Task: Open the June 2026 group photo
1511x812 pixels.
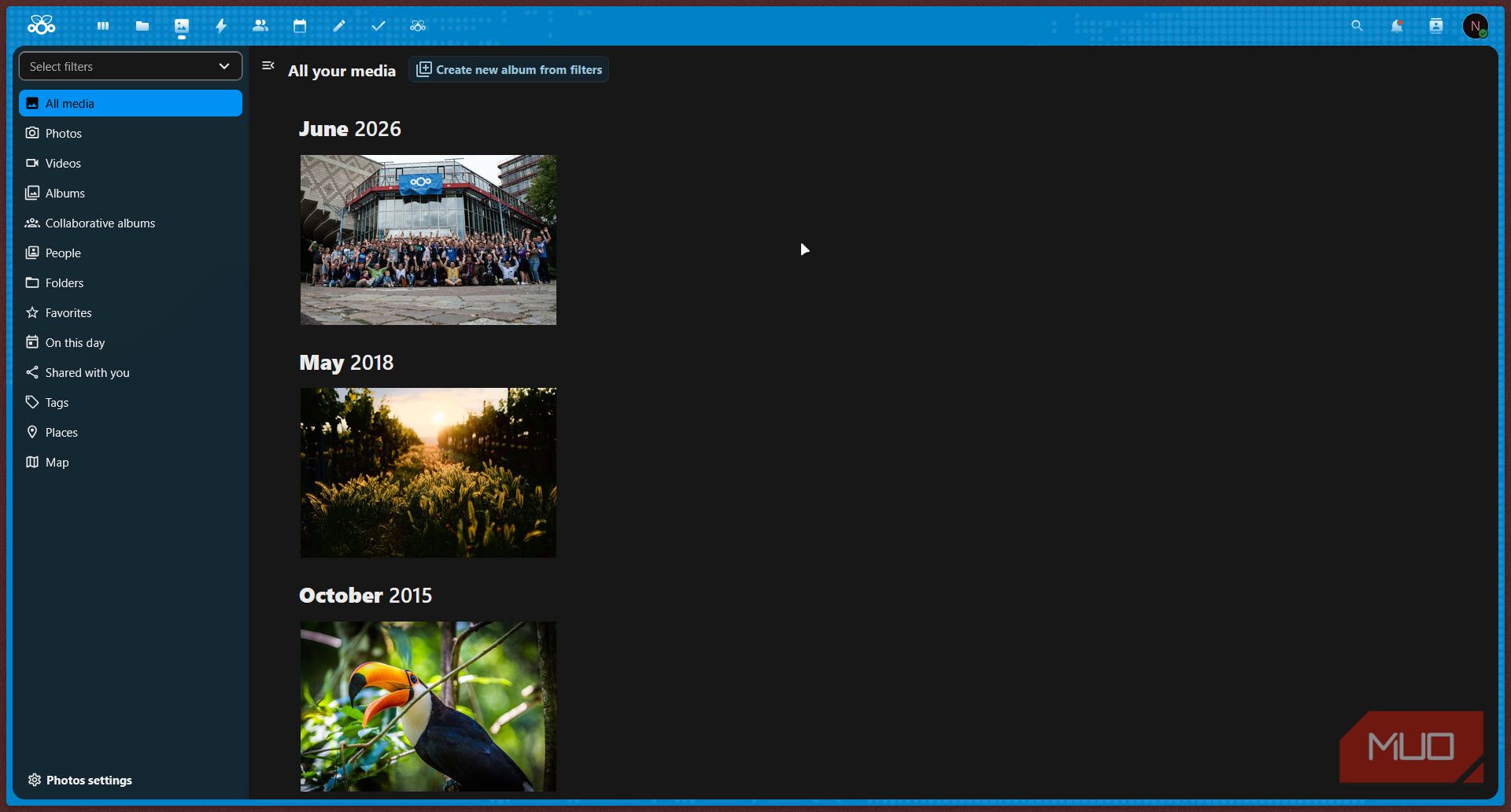Action: coord(428,239)
